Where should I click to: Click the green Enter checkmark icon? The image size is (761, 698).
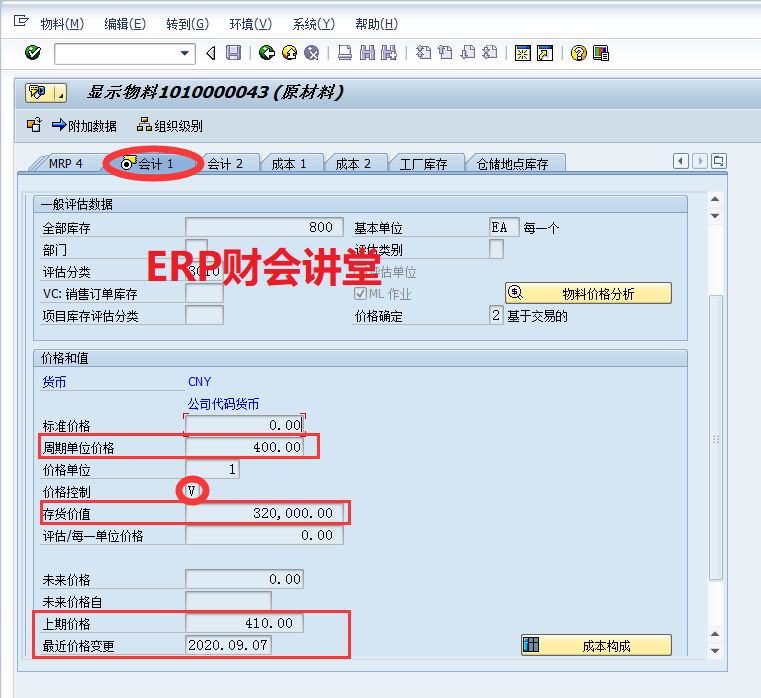click(33, 53)
